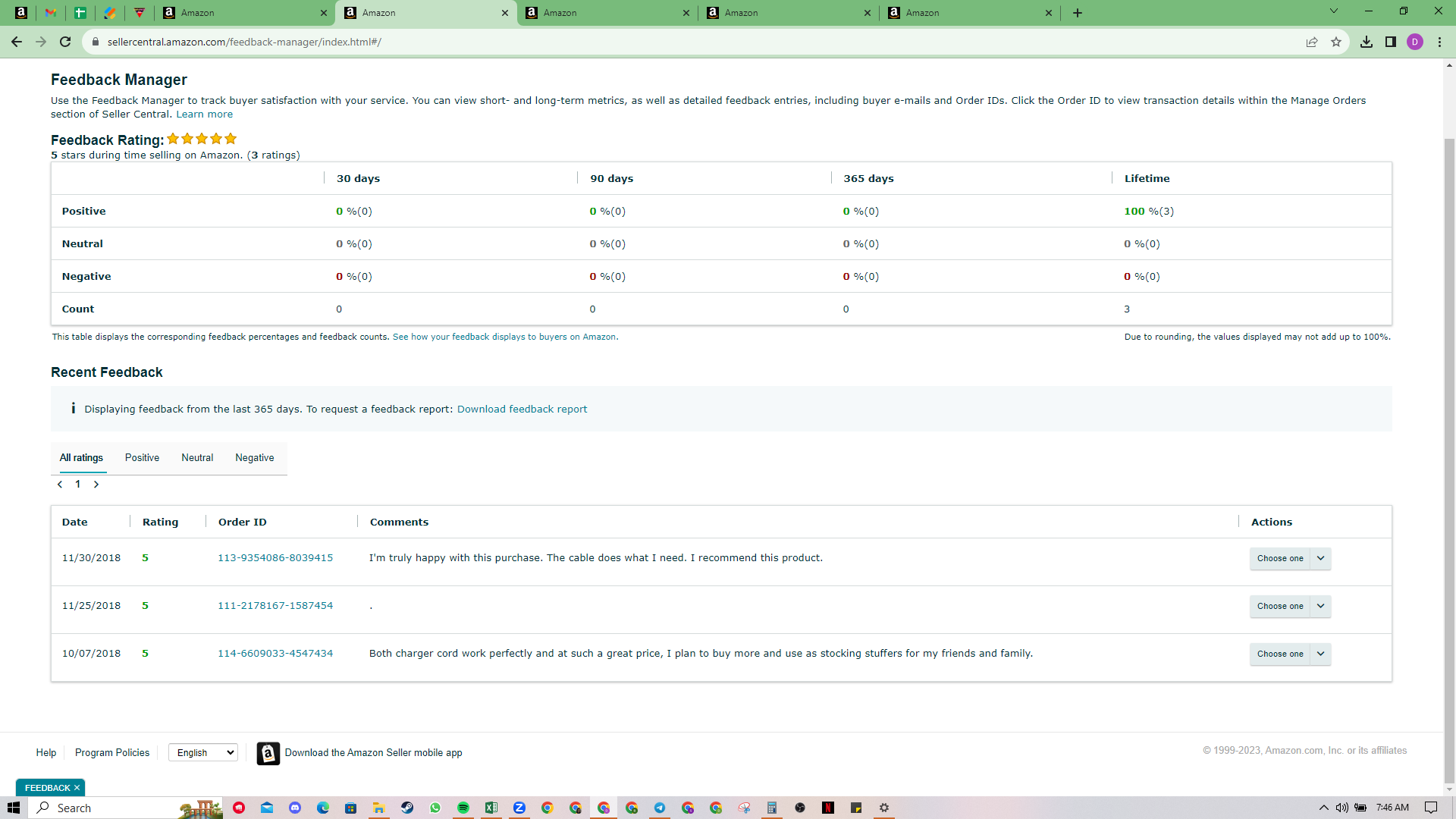Open the pinned Gmail tab
This screenshot has width=1456, height=819.
51,13
